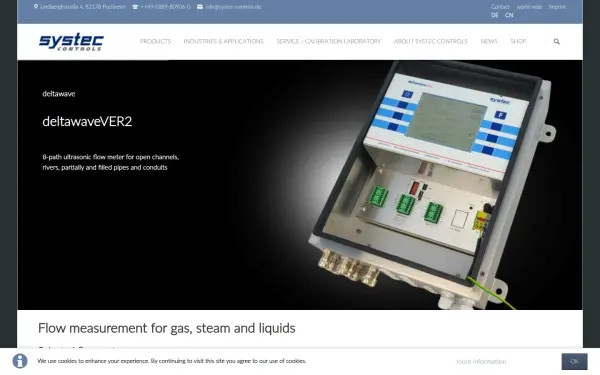Screen dimensions: 600x375
Task: Click the email address in top bar
Action: tap(233, 7)
